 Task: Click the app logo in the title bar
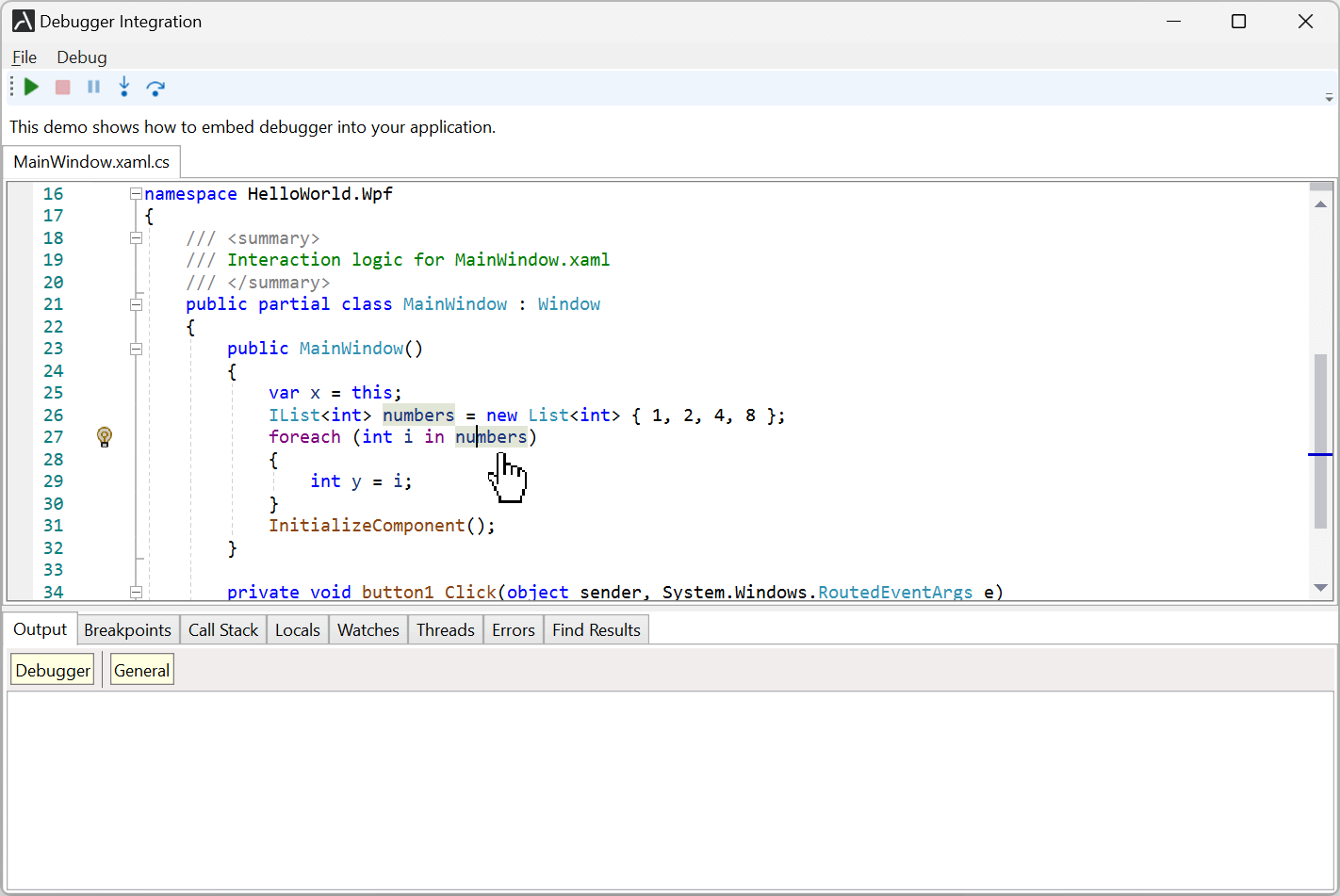click(x=23, y=21)
